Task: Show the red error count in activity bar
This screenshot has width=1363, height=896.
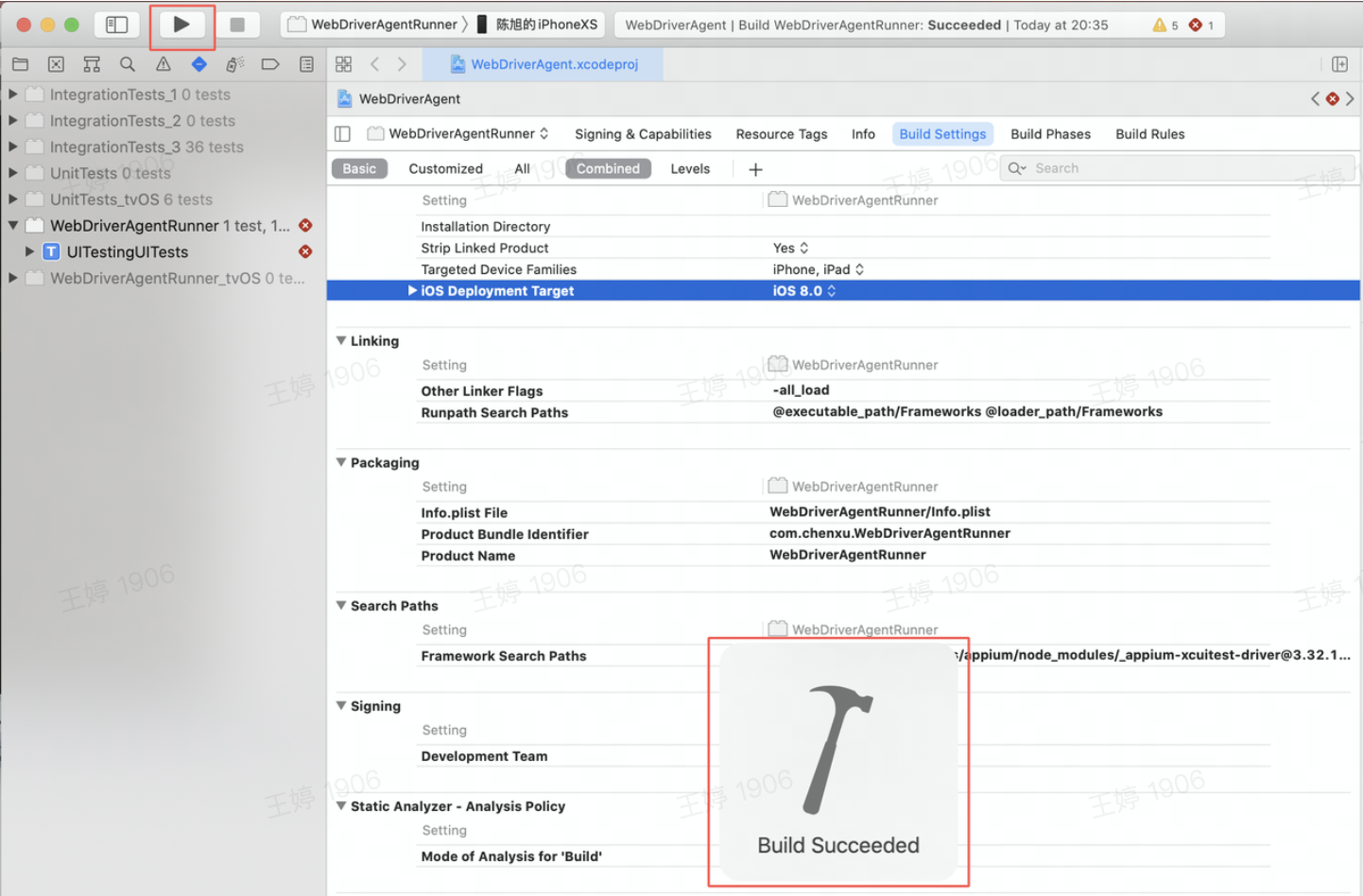Action: 1201,26
